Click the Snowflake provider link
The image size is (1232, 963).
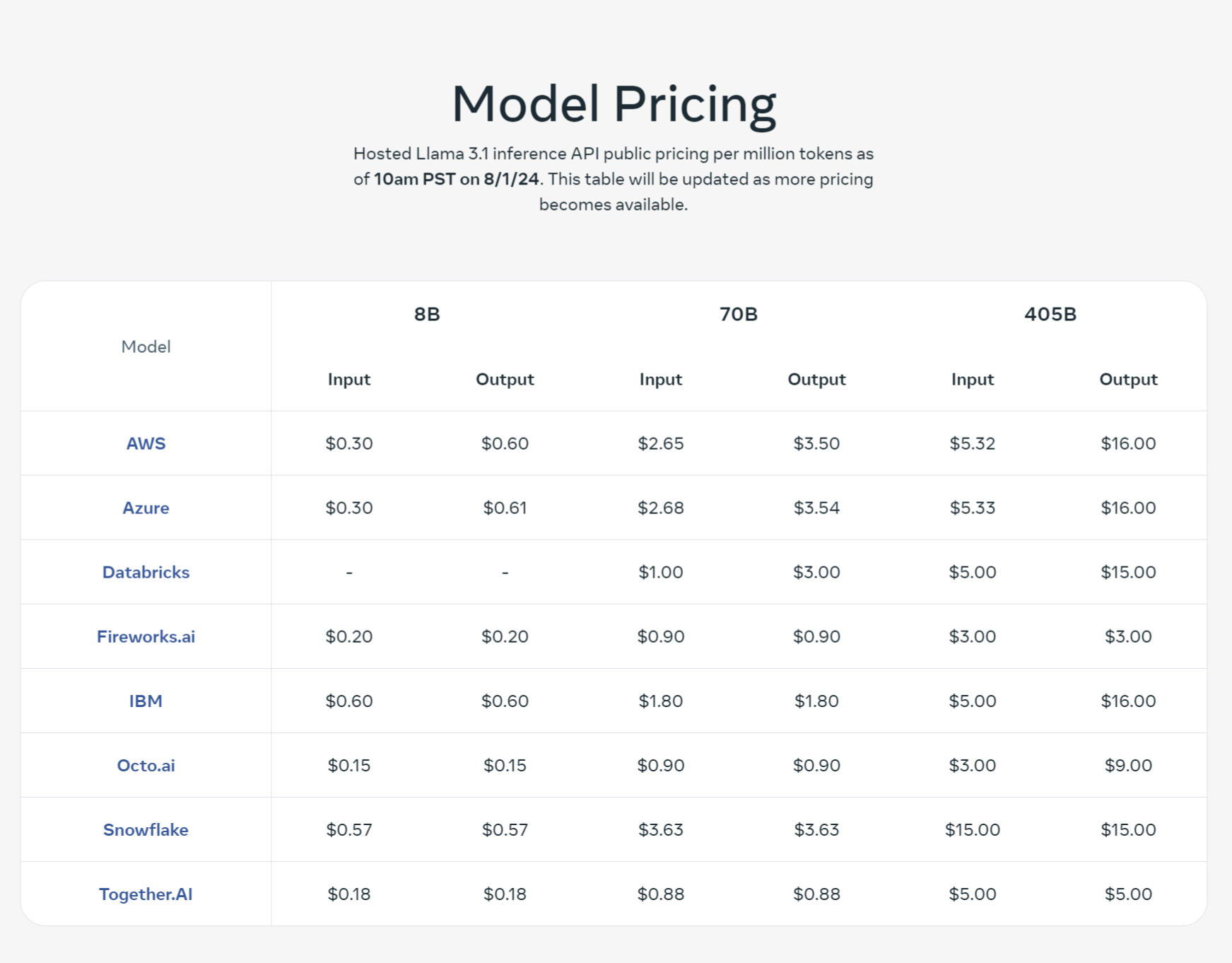146,829
